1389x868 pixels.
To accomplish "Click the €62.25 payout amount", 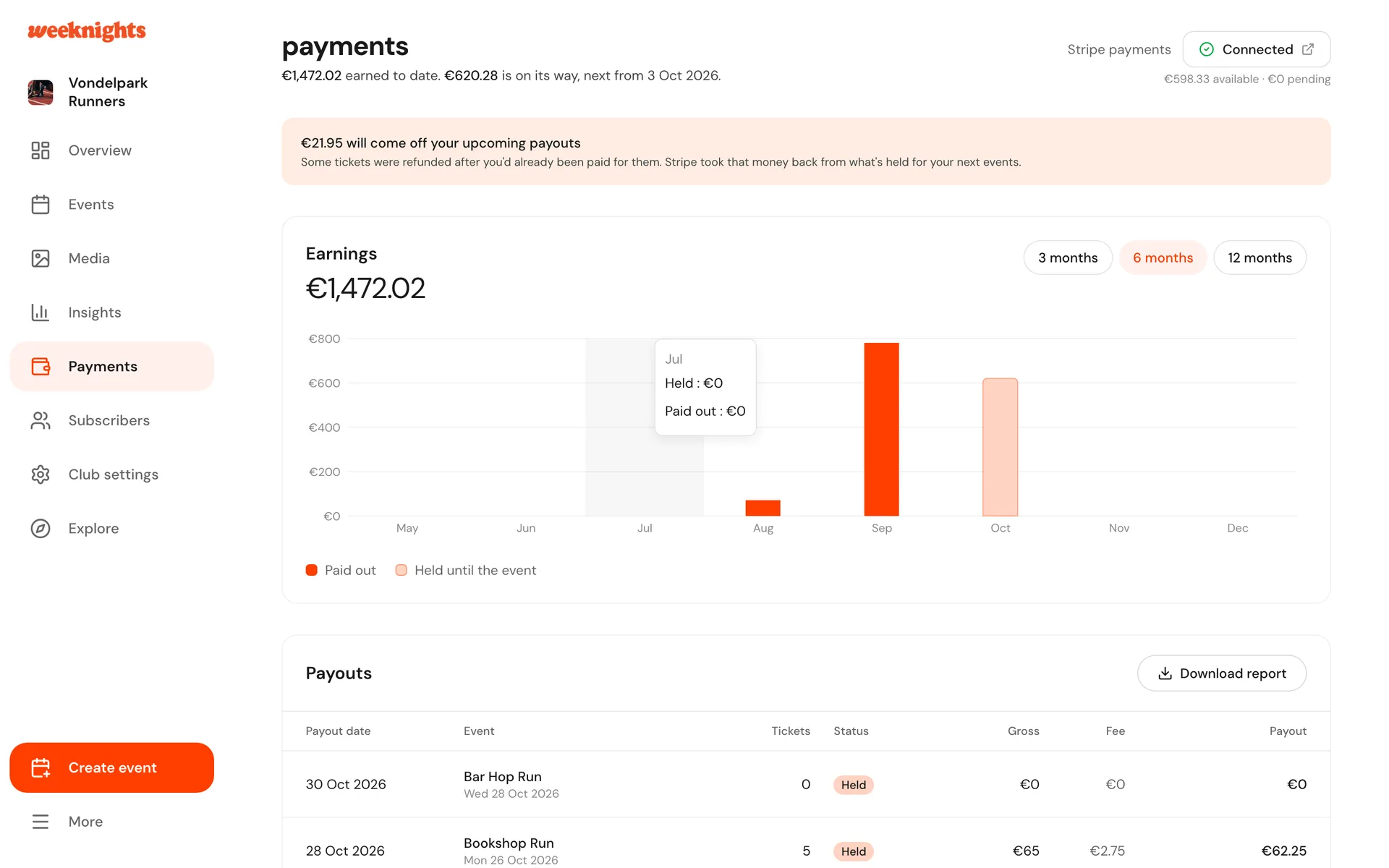I will (1283, 851).
